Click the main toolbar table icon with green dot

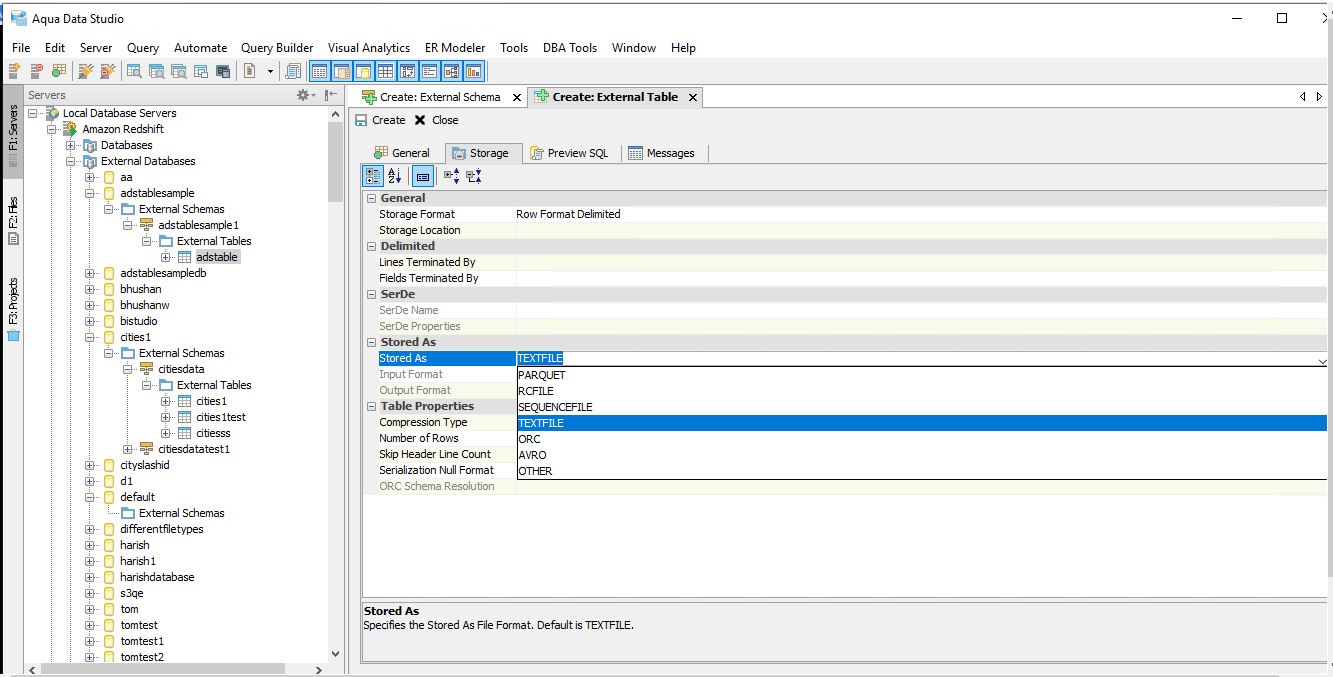point(59,71)
